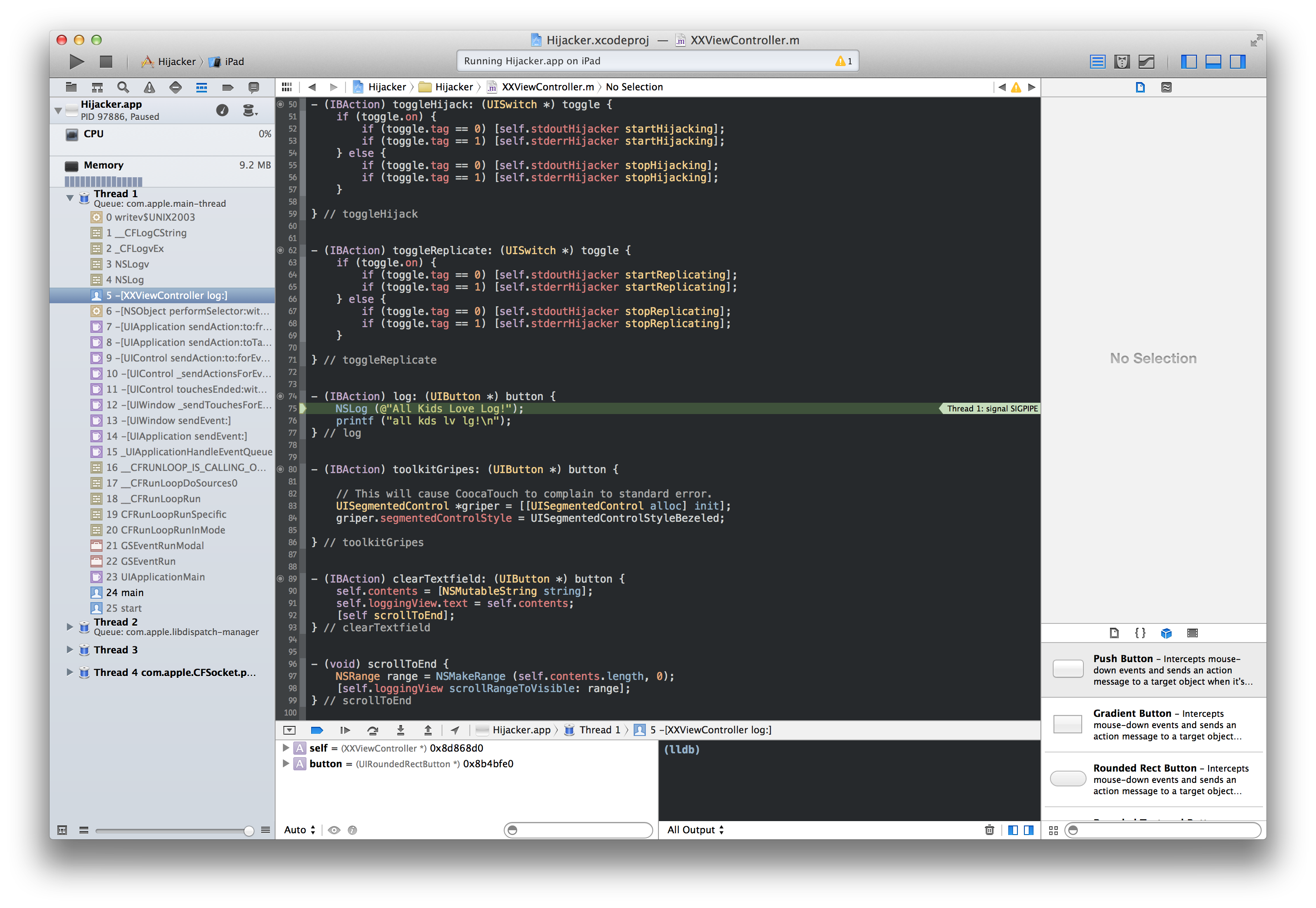Open the Search navigator tab

123,87
